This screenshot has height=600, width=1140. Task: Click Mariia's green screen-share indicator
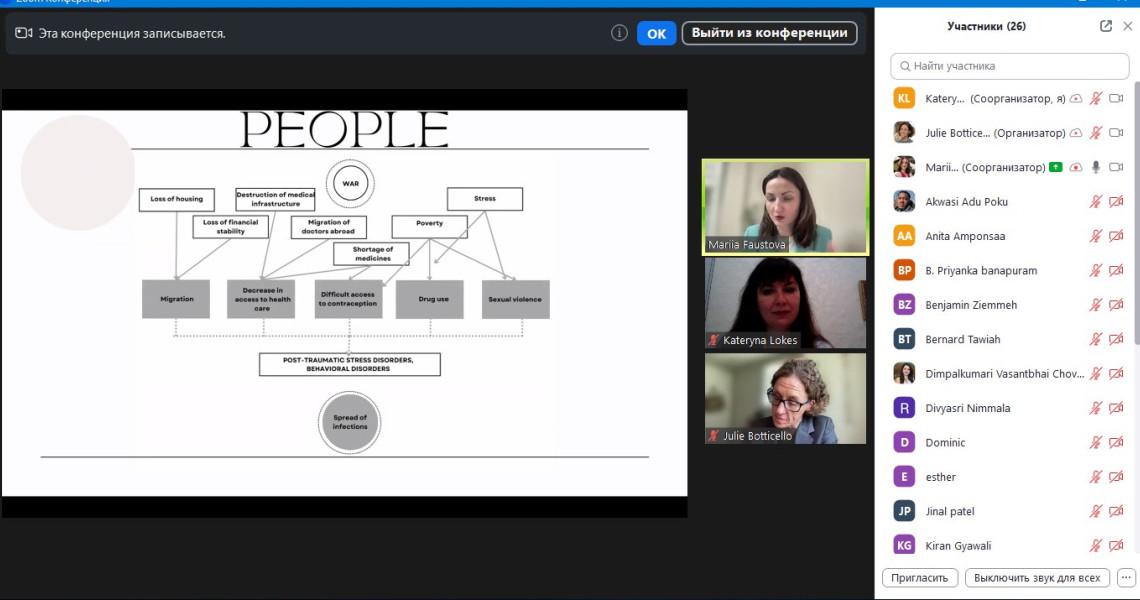coord(1056,167)
